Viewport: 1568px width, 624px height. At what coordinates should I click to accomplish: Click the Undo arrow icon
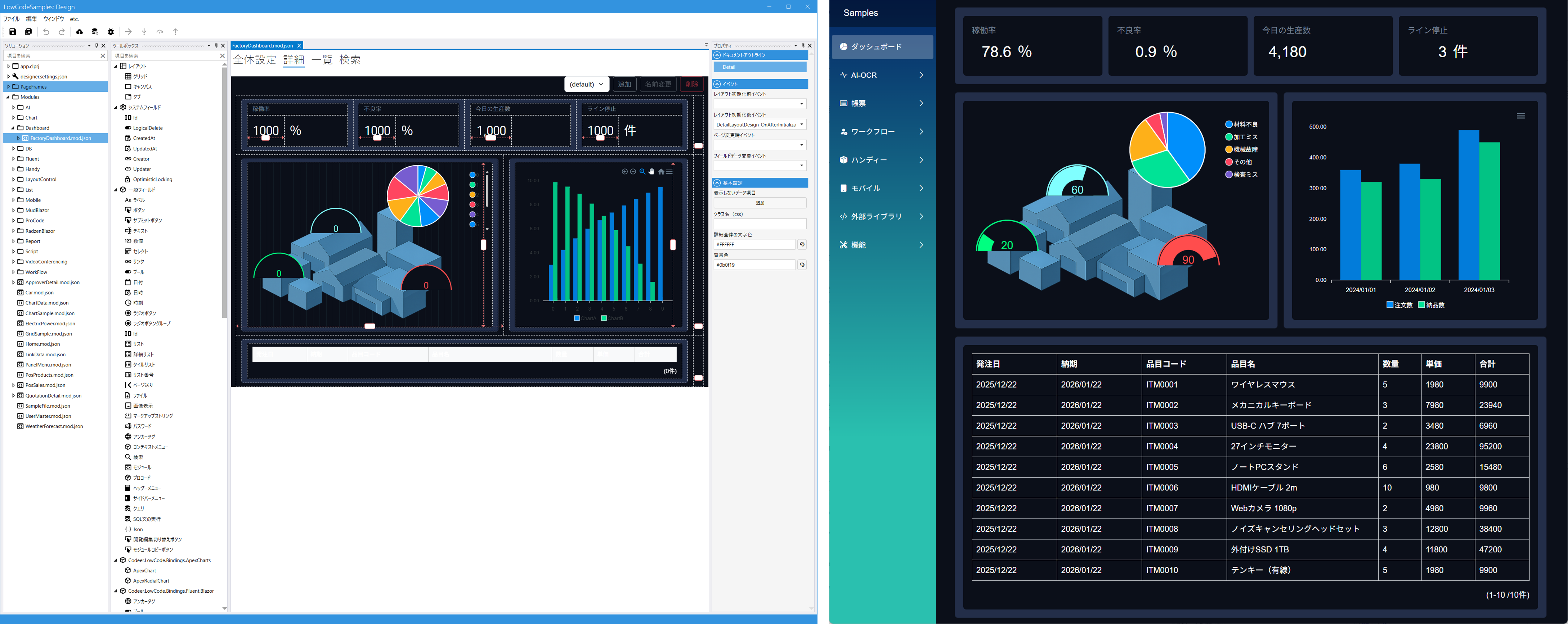pyautogui.click(x=46, y=32)
